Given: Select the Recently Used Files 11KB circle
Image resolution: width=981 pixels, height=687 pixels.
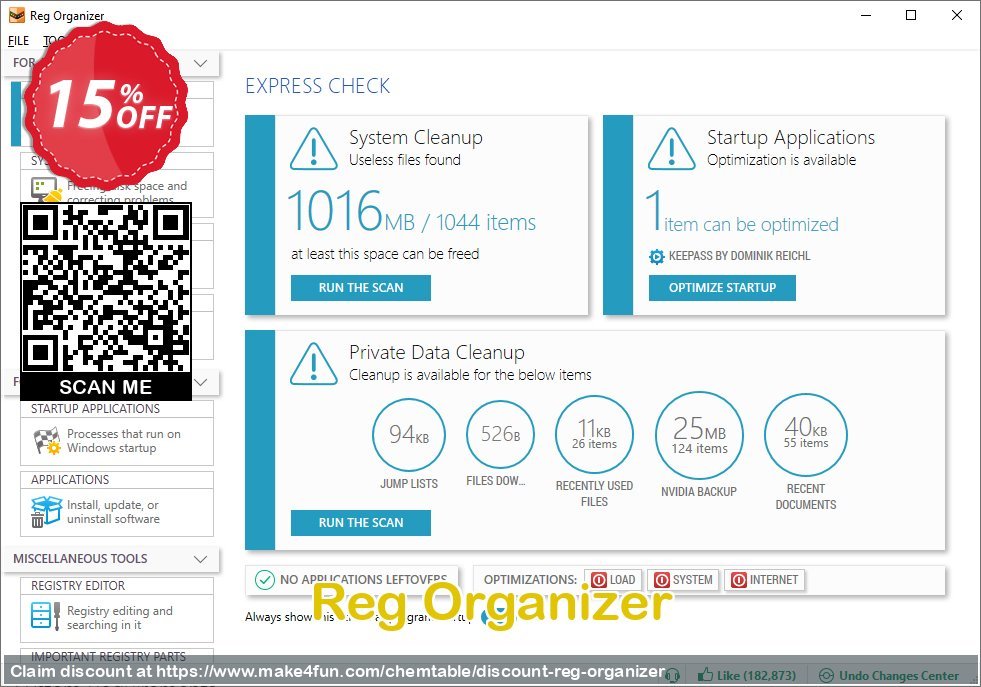Looking at the screenshot, I should point(594,434).
